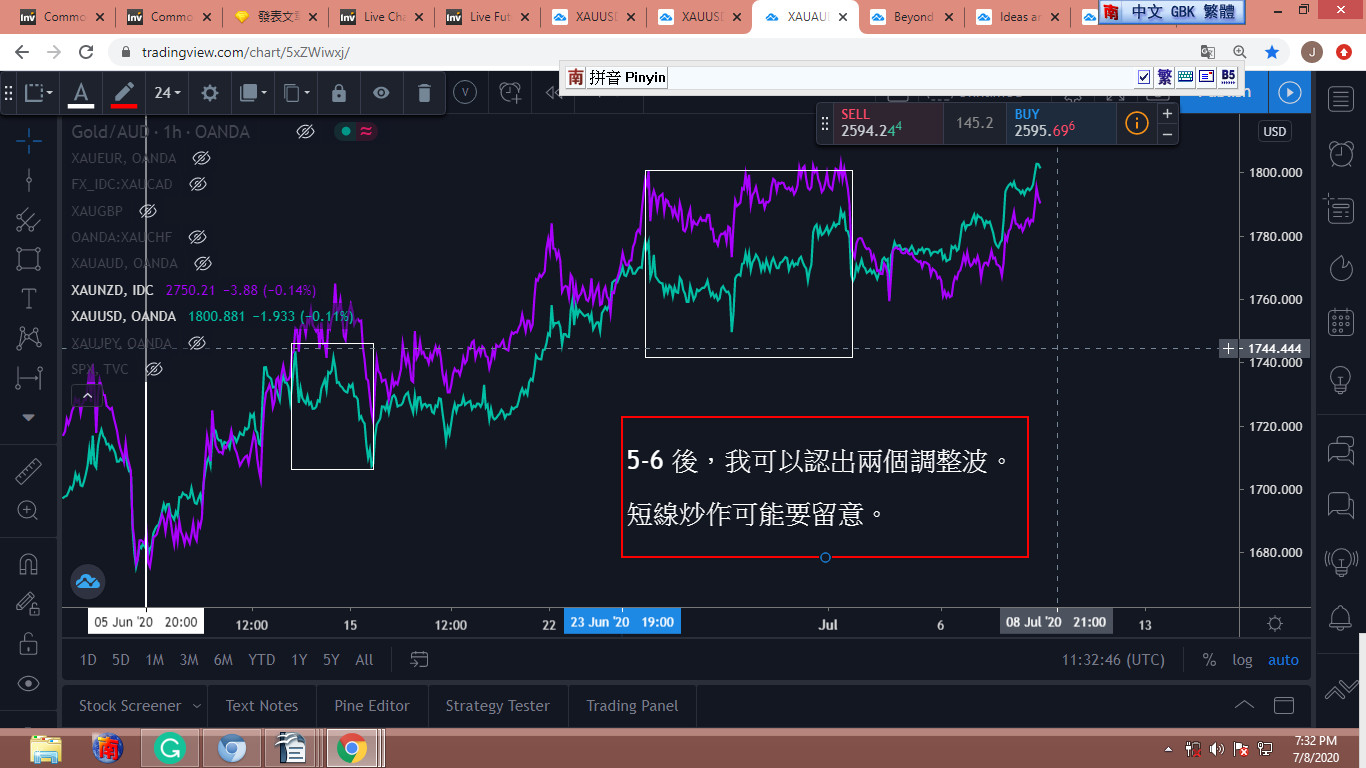Toggle stay in drawing mode pencil-lock
Viewport: 1366px width, 768px height.
[x=28, y=603]
